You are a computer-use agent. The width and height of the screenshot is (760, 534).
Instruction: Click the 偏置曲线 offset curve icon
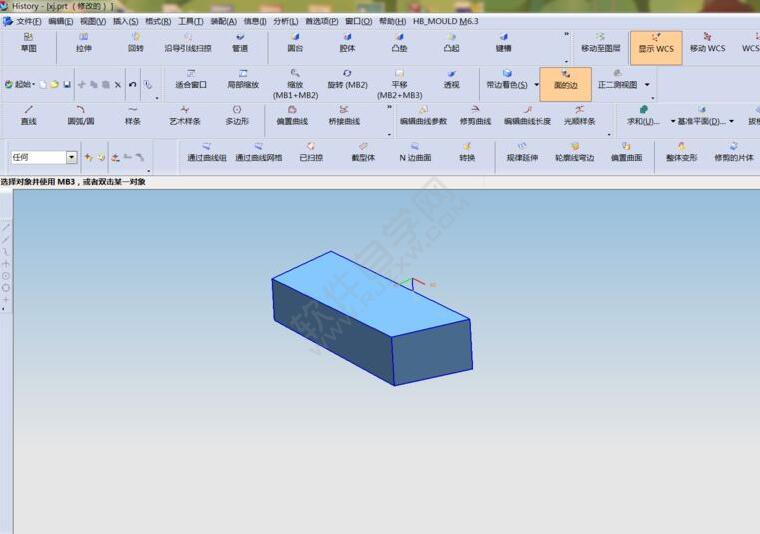[292, 115]
